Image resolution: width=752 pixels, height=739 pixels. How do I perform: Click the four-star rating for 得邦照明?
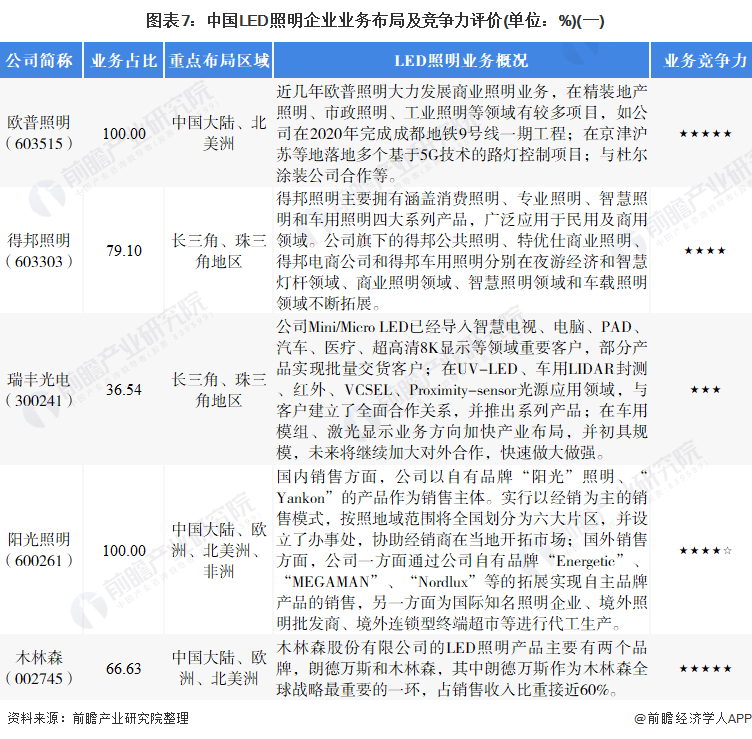[705, 251]
